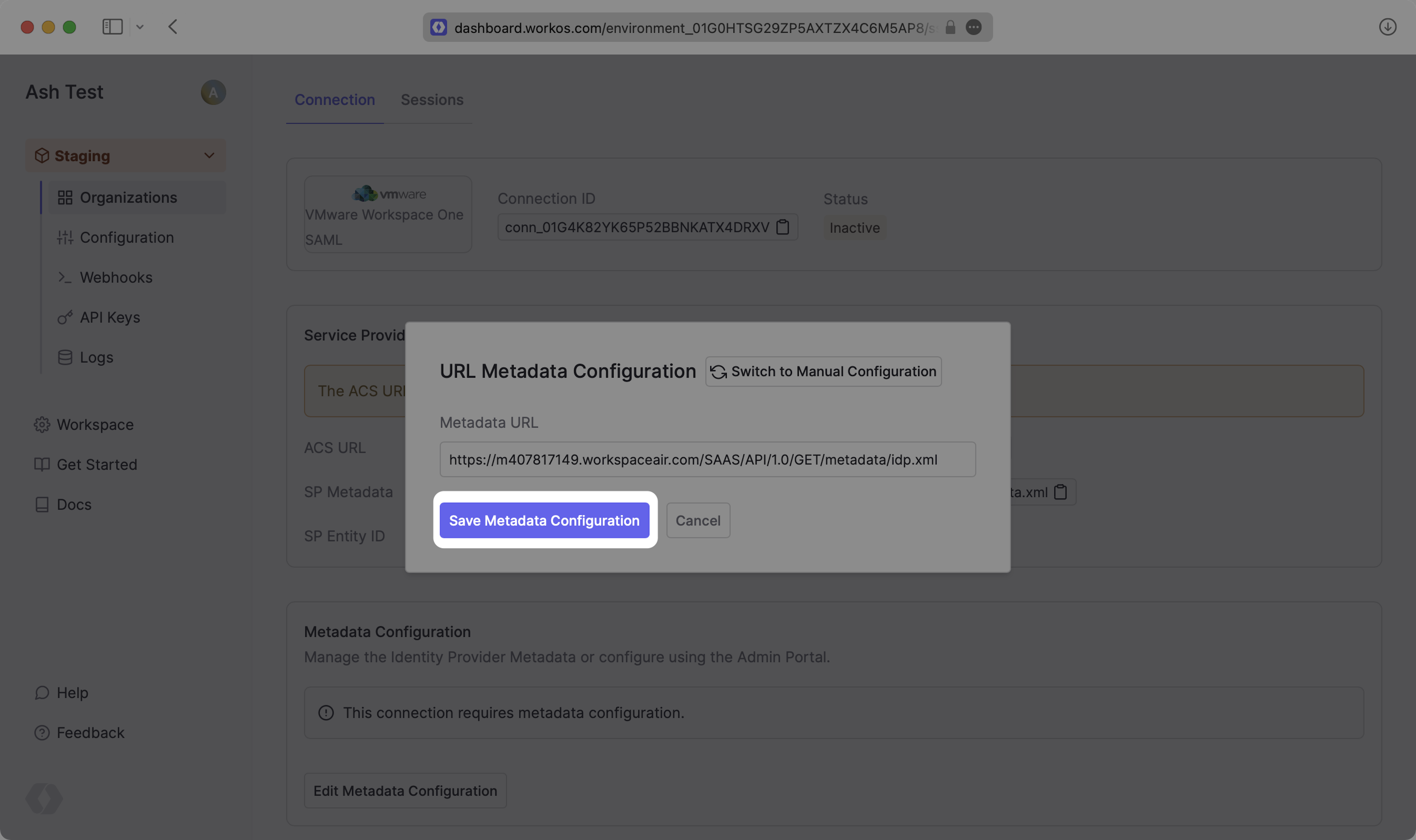Select the Connection tab
1416x840 pixels.
[x=334, y=100]
